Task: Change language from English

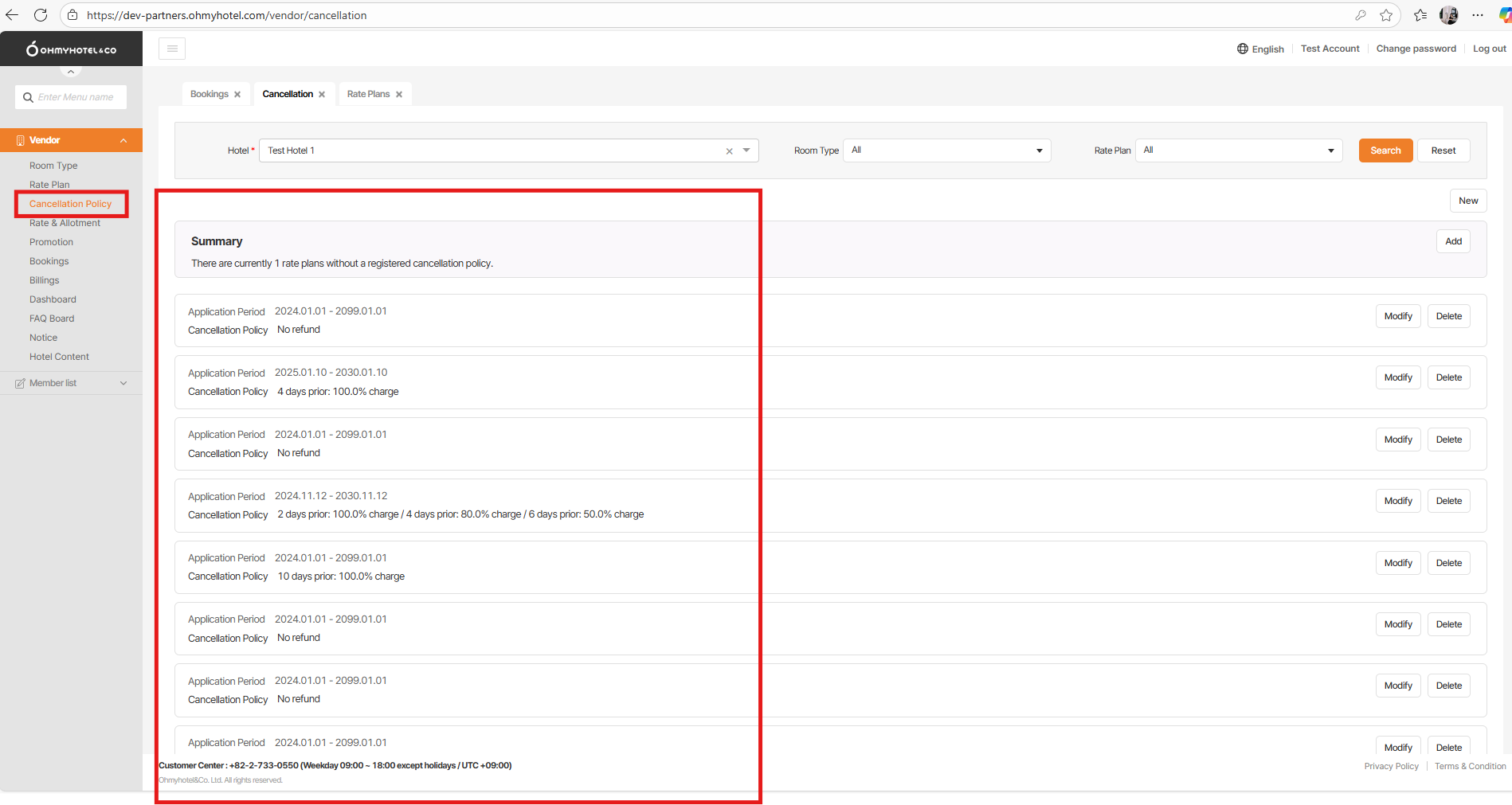Action: [1260, 49]
